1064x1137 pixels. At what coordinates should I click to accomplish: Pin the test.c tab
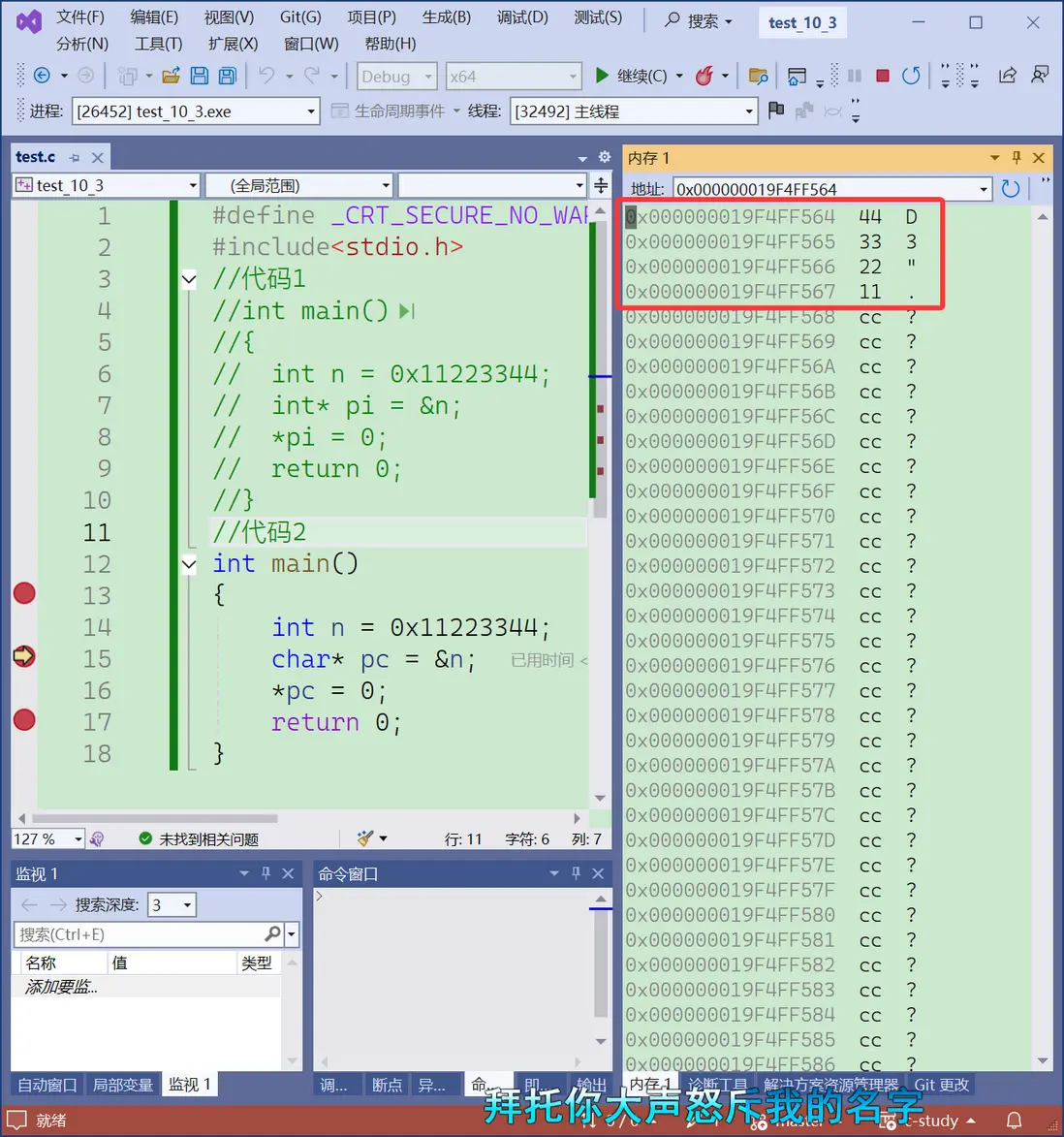coord(74,157)
